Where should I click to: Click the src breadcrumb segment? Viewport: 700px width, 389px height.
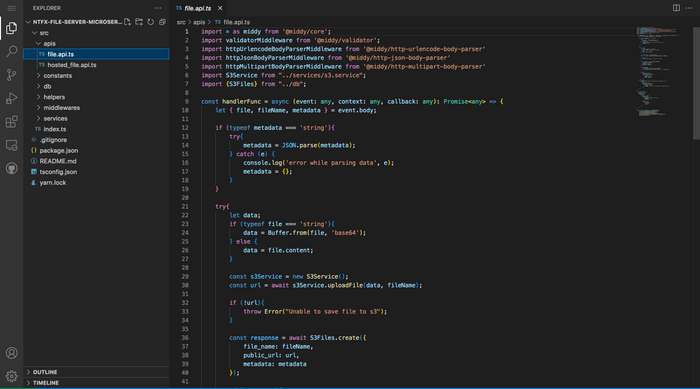click(x=181, y=22)
